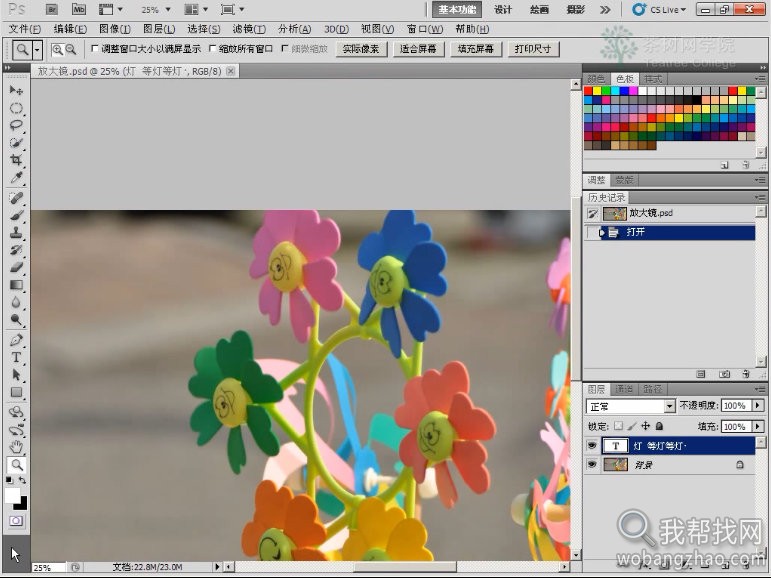
Task: Open the tool preset picker arrow
Action: coord(37,49)
